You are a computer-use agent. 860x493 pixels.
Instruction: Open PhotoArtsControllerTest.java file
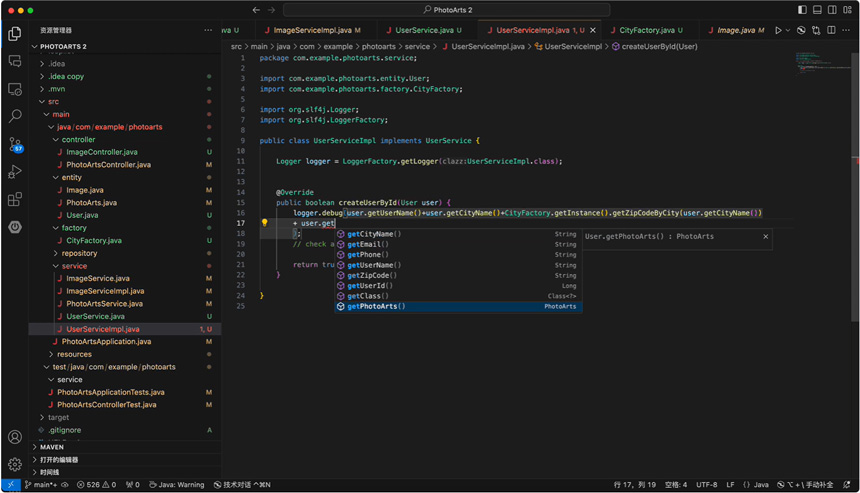[126, 405]
